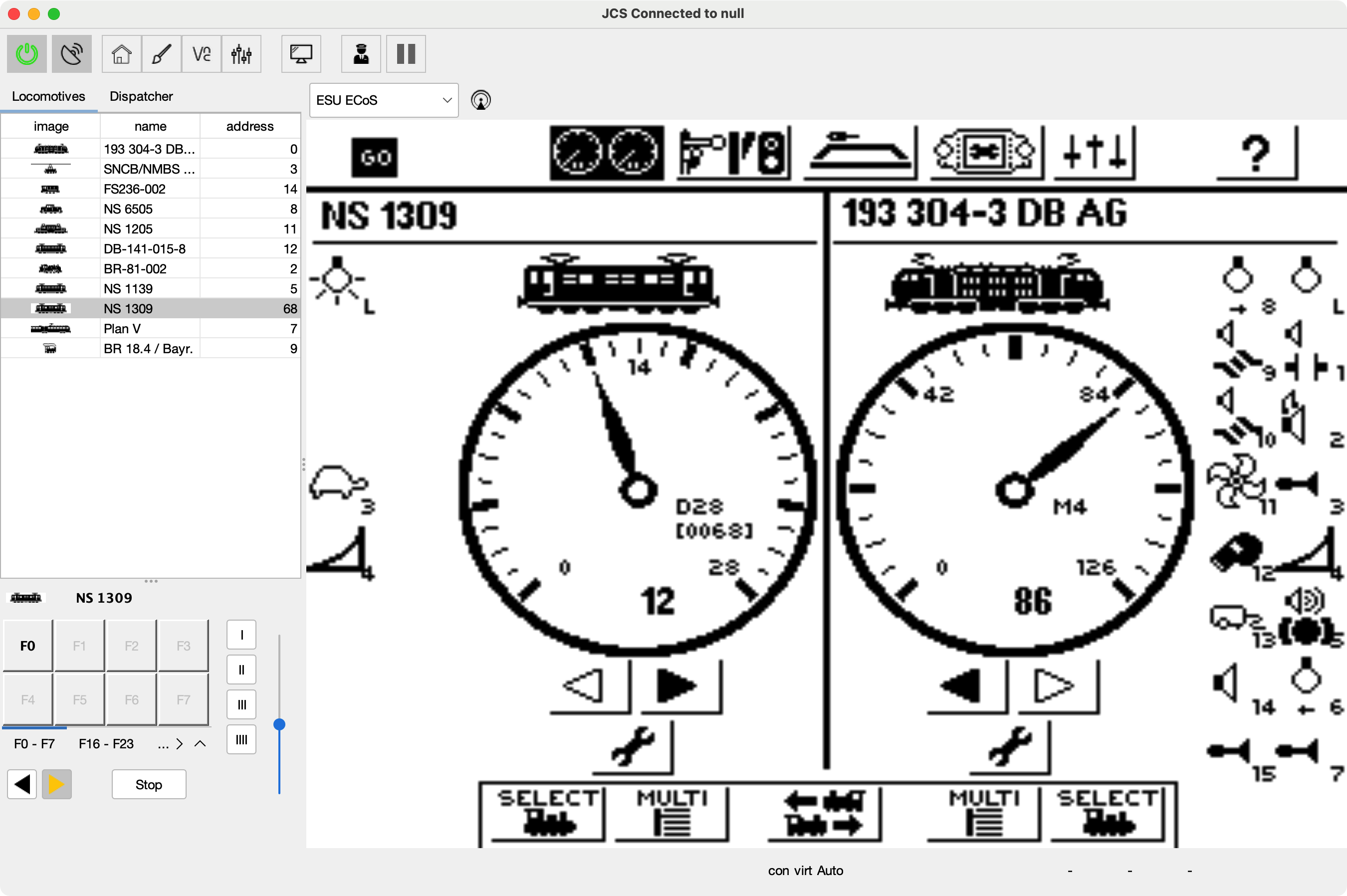The image size is (1347, 896).
Task: Open NS 1309 wrench settings icon
Action: coord(632,746)
